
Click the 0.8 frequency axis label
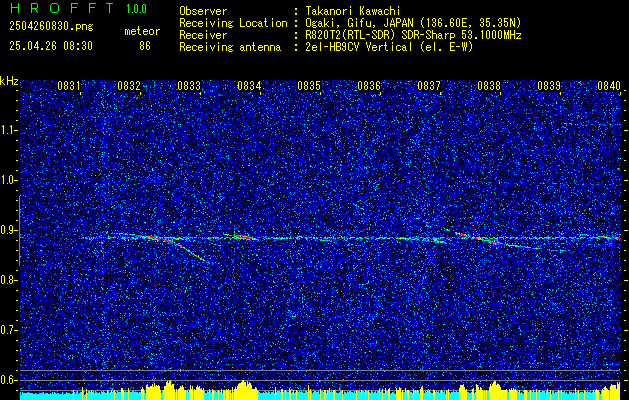8,280
